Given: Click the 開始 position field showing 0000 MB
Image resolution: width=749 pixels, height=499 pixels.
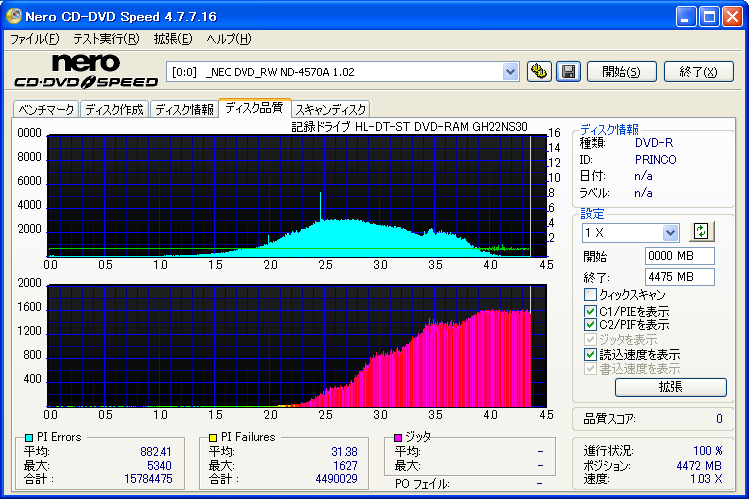Looking at the screenshot, I should (x=679, y=256).
